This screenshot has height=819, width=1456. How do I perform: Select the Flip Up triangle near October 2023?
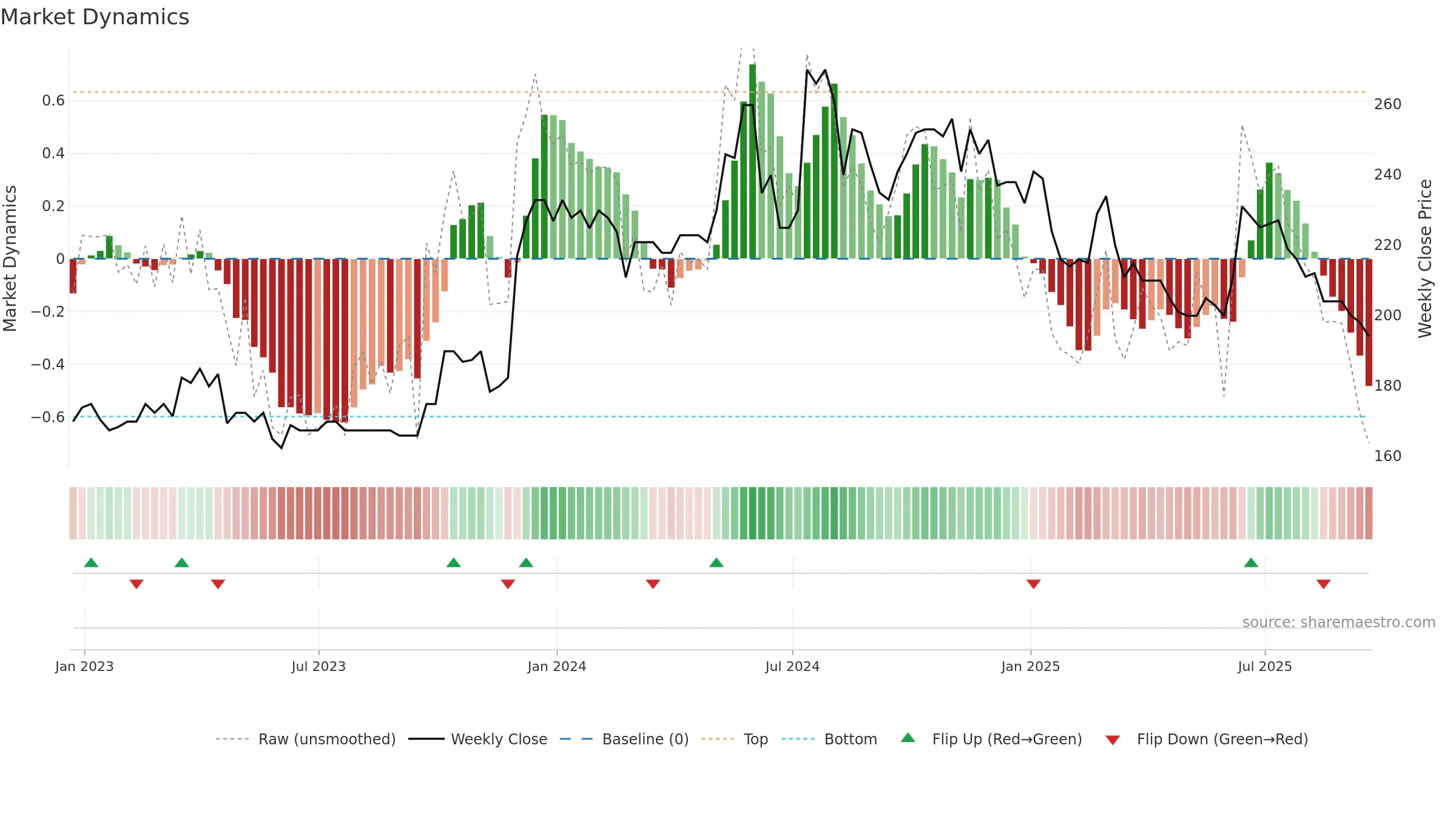tap(453, 562)
